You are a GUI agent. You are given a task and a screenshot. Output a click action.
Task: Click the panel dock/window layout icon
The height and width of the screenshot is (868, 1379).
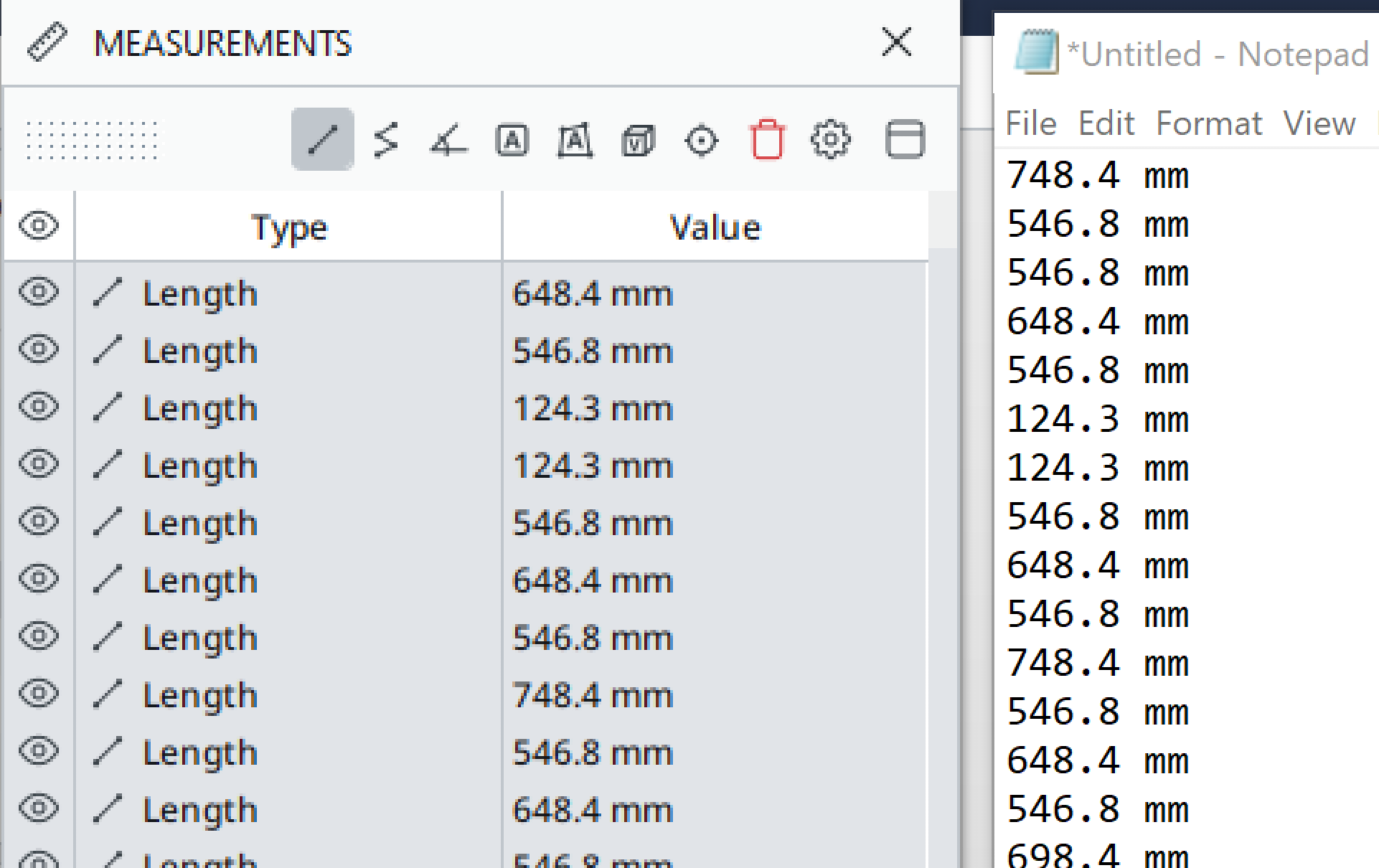click(905, 139)
